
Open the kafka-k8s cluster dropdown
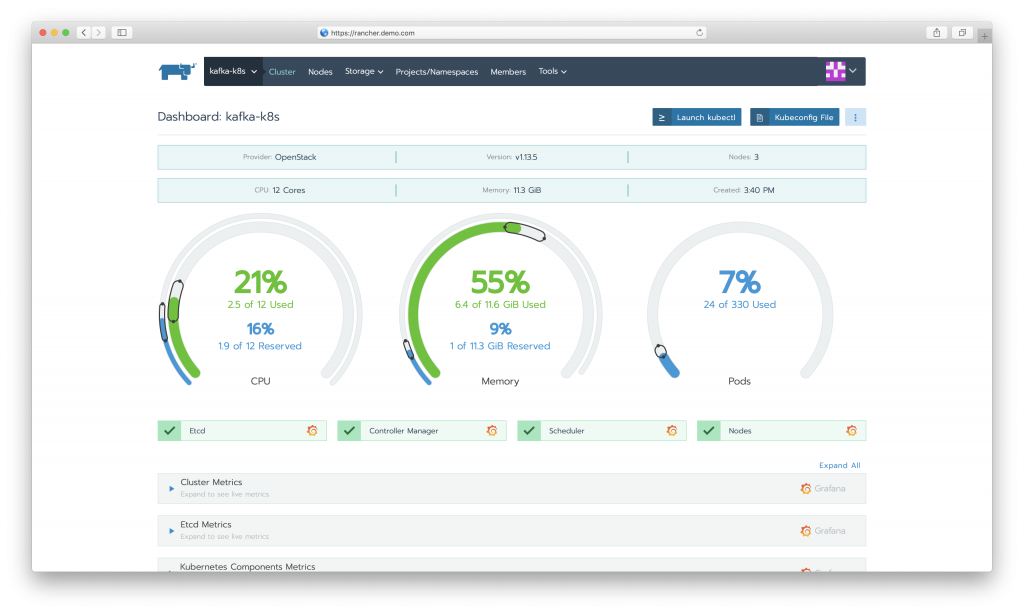click(x=233, y=71)
